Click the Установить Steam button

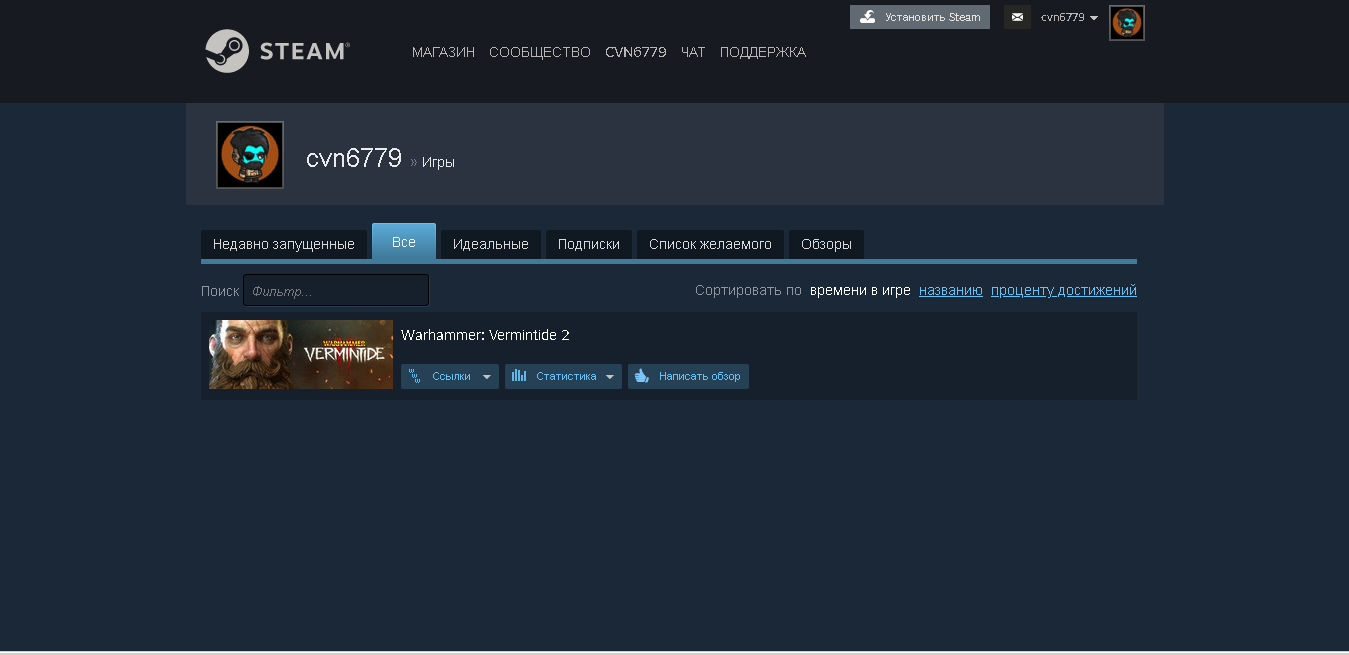[920, 17]
